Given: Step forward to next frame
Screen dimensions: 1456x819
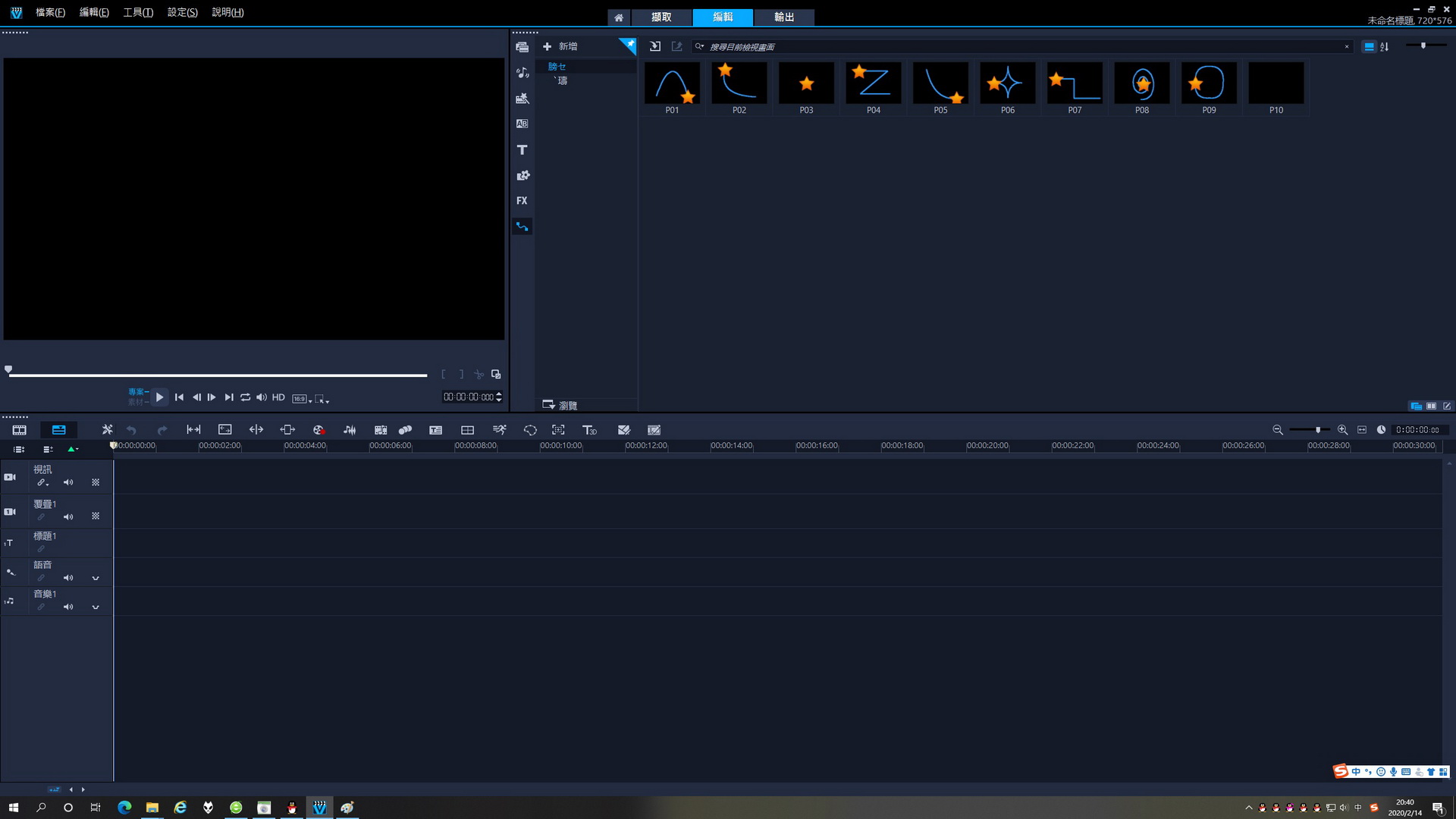Looking at the screenshot, I should pos(212,397).
